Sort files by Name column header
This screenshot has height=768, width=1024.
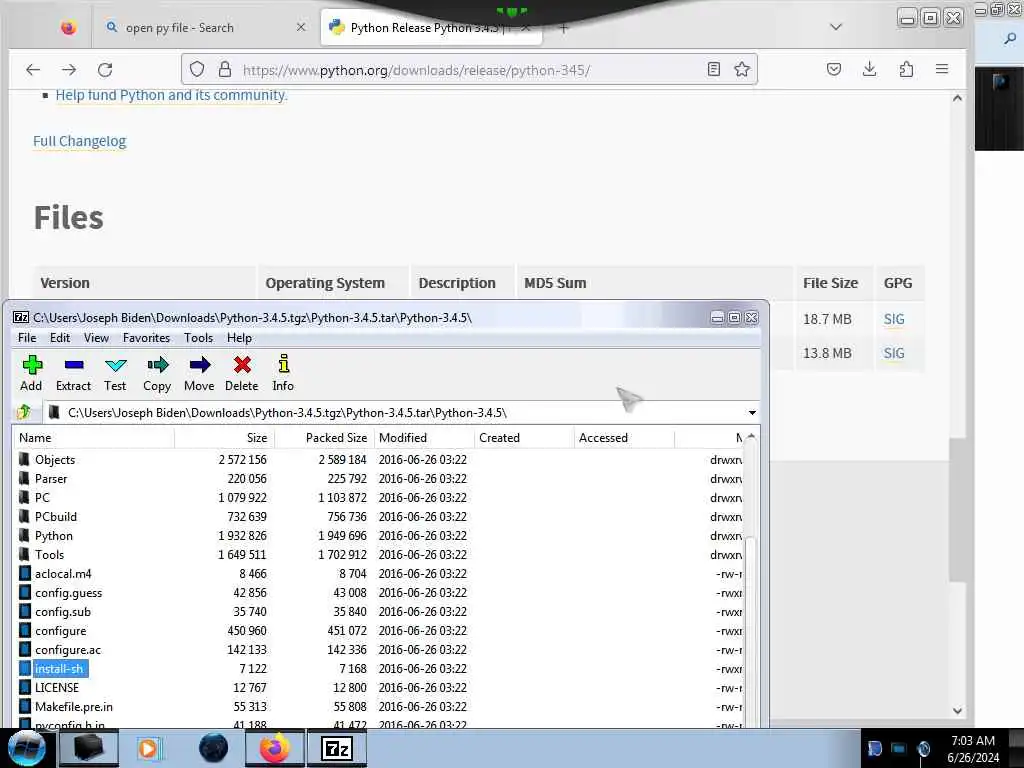coord(94,438)
